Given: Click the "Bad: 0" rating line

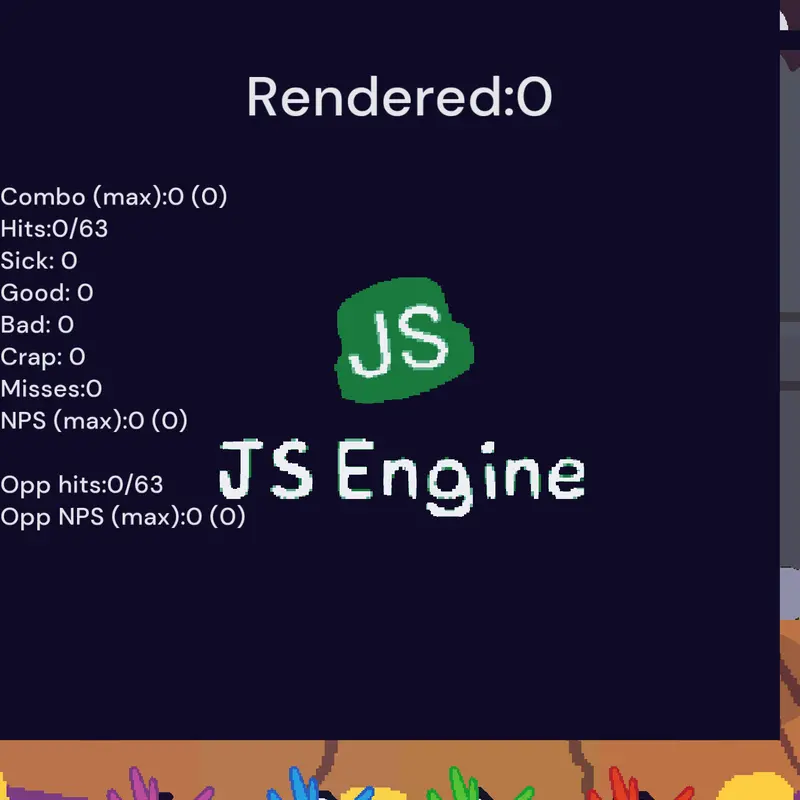Looking at the screenshot, I should click(x=37, y=324).
